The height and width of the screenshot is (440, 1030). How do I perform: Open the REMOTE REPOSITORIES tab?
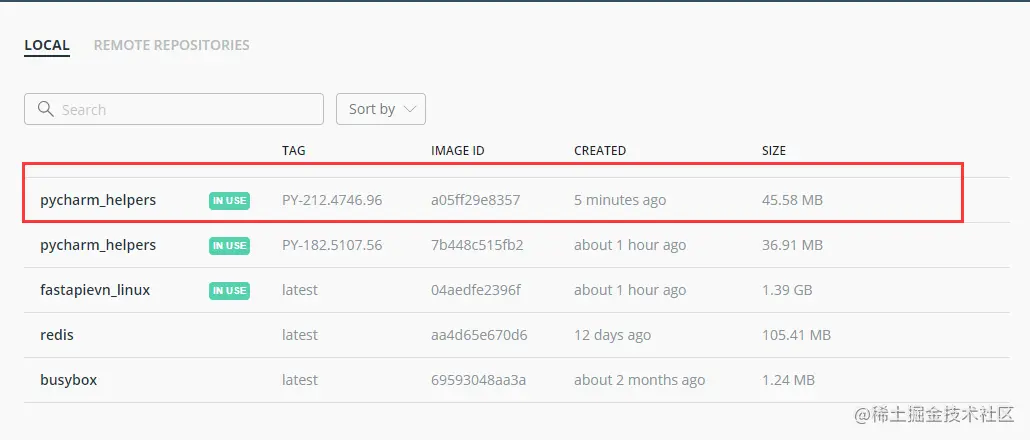[171, 45]
